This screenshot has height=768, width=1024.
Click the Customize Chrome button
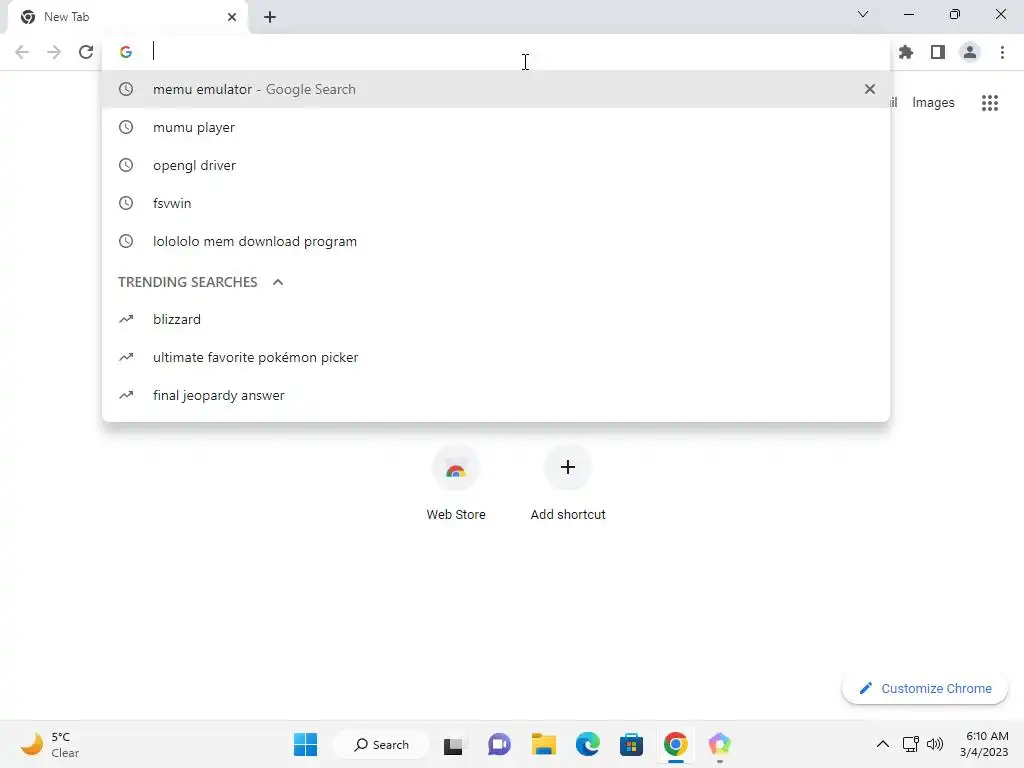(925, 688)
